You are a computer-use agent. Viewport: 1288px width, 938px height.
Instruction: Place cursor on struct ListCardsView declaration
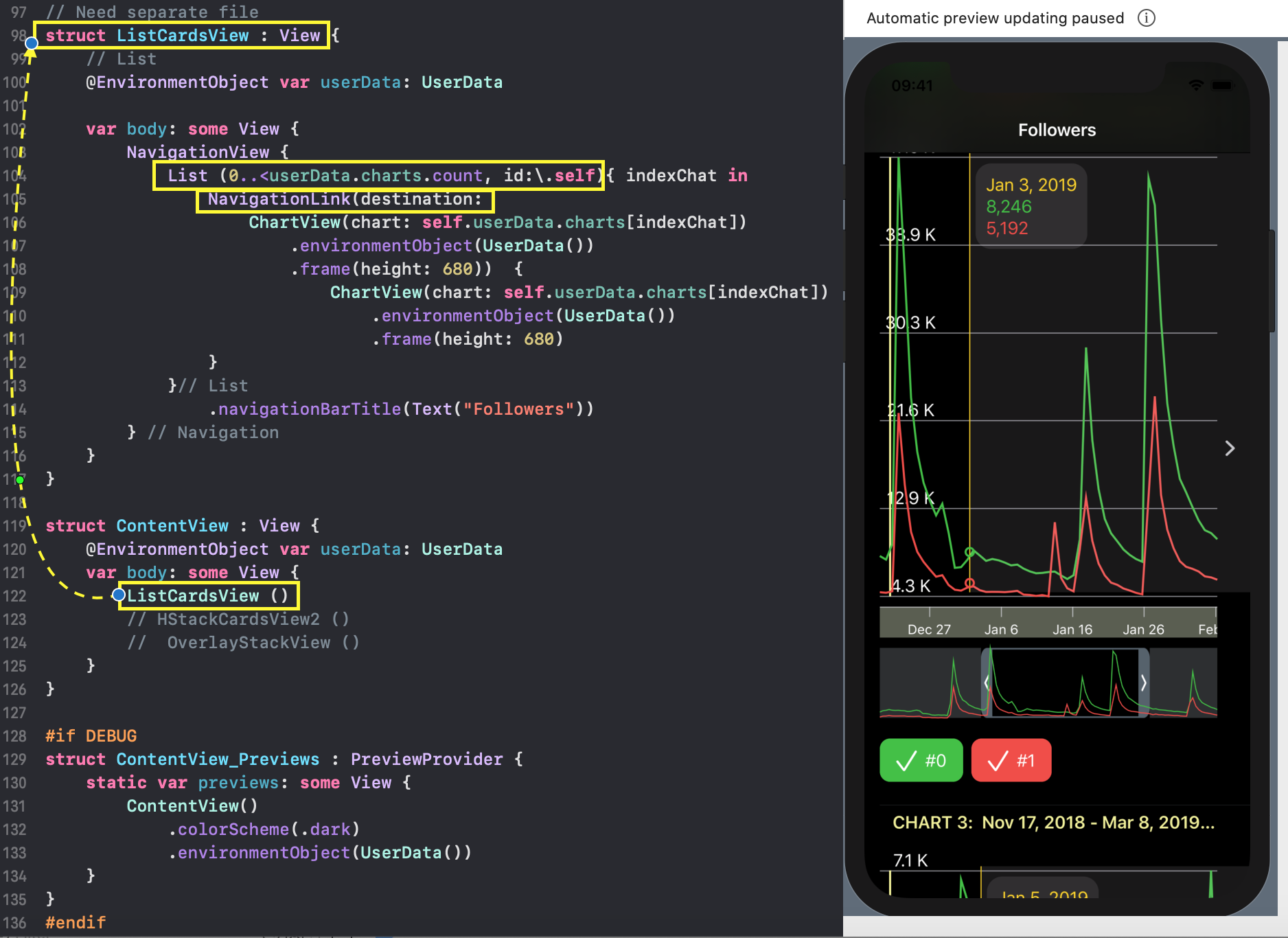(182, 35)
